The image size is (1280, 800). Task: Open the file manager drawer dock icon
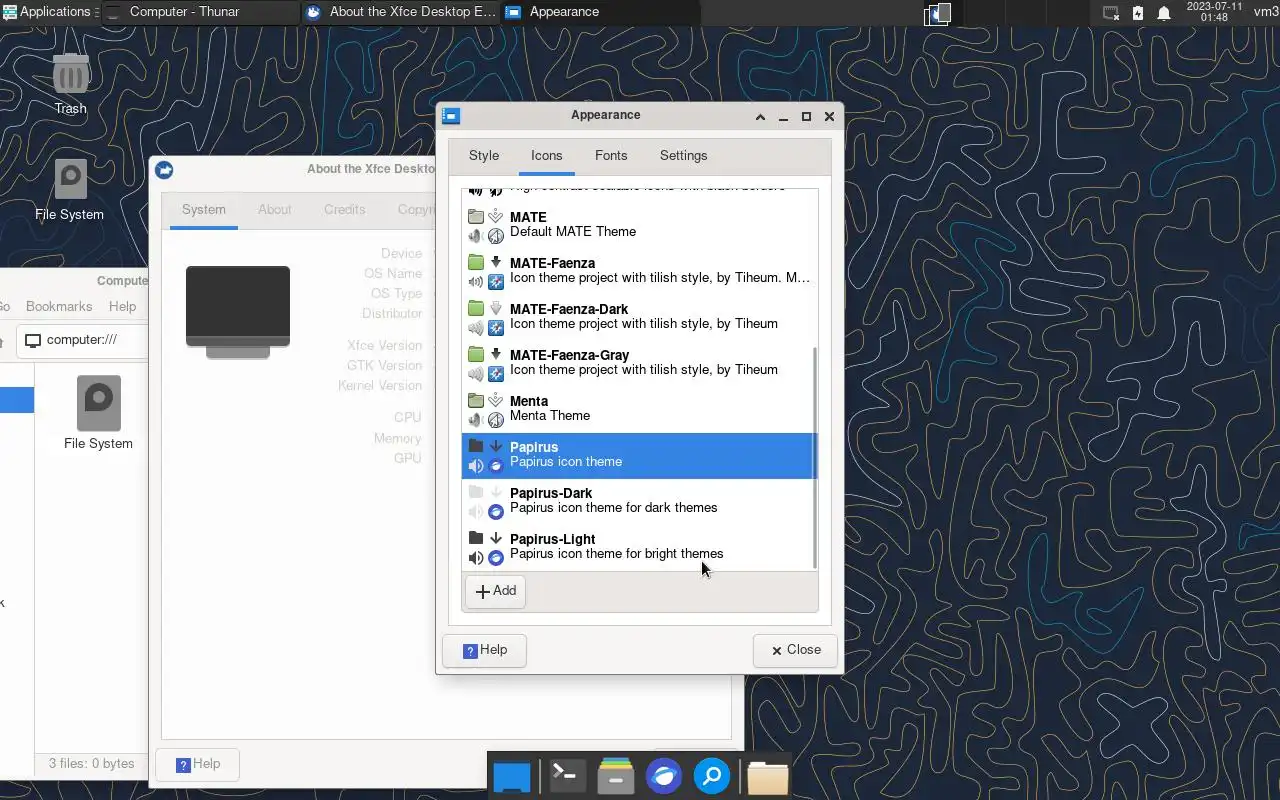615,776
